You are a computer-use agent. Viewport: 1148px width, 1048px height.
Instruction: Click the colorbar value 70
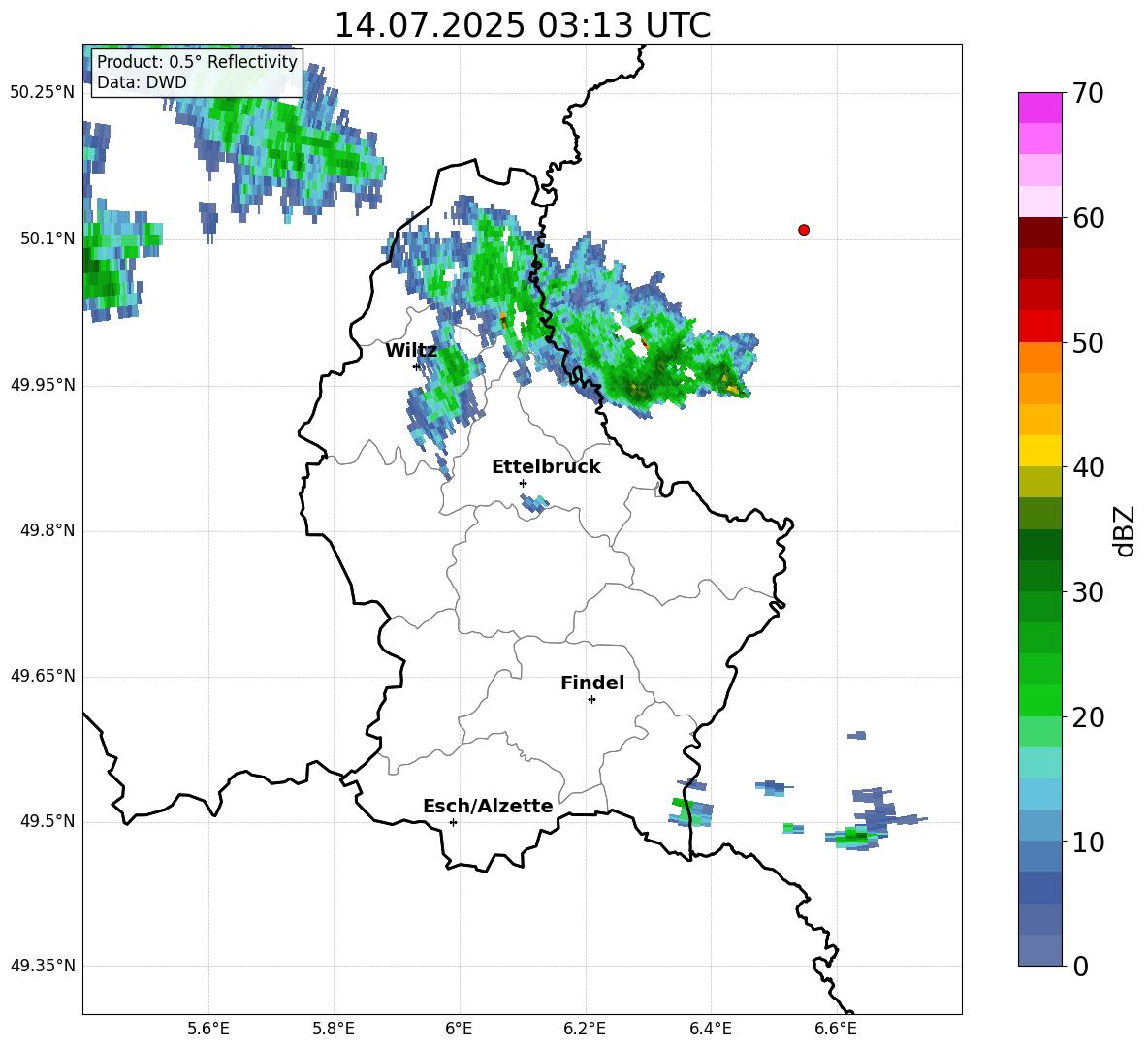coord(1088,93)
